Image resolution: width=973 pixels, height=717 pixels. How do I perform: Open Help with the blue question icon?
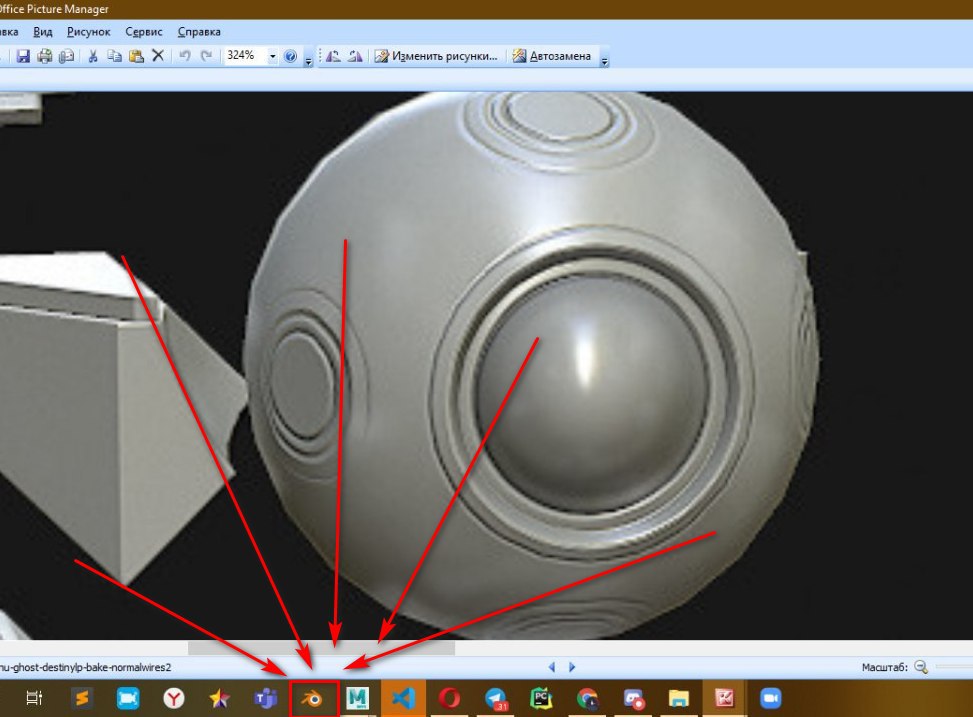[x=290, y=56]
